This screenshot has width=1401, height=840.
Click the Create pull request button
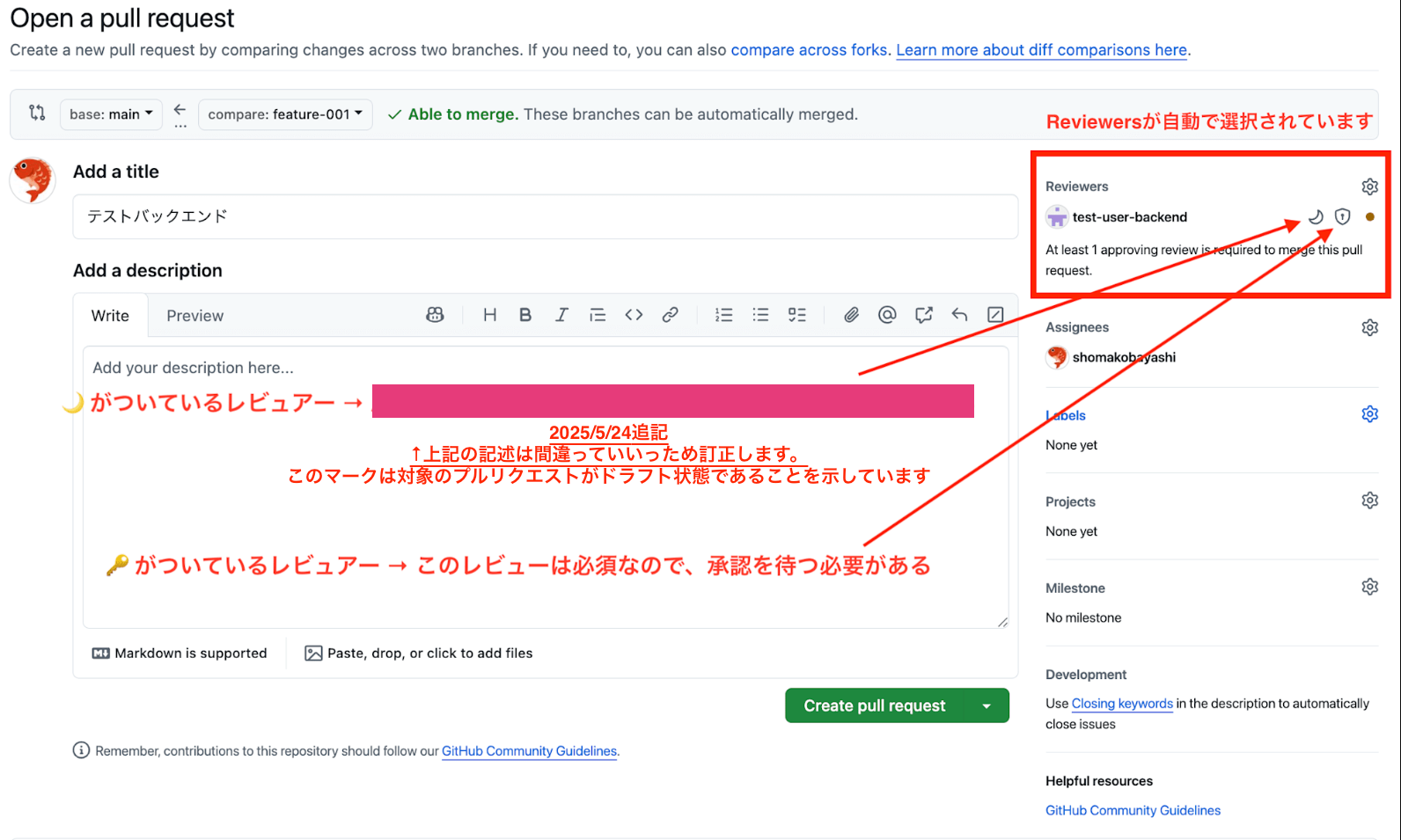[875, 705]
